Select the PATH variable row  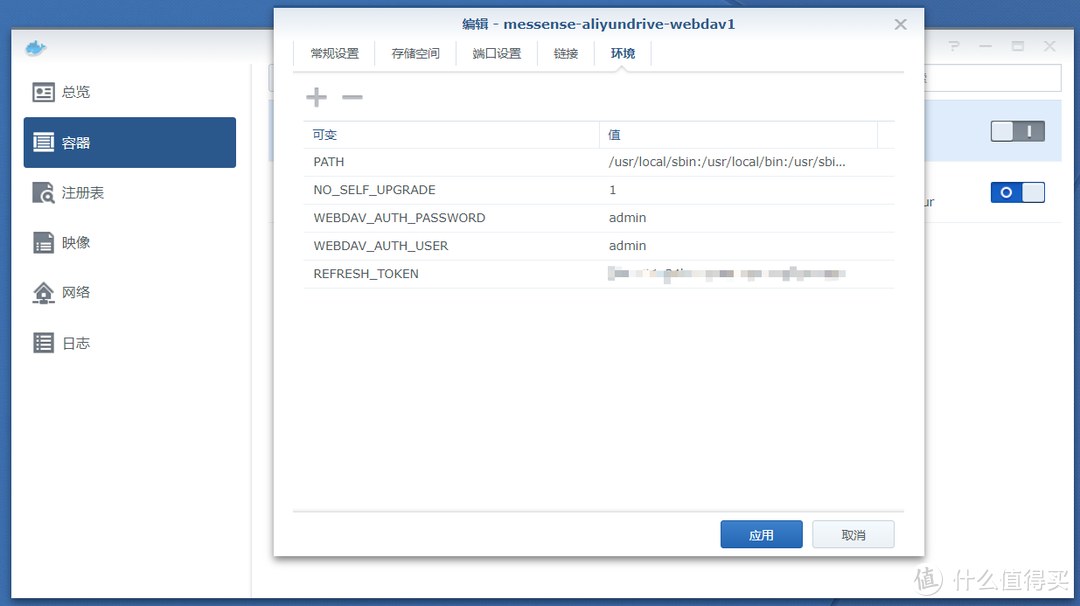(599, 162)
